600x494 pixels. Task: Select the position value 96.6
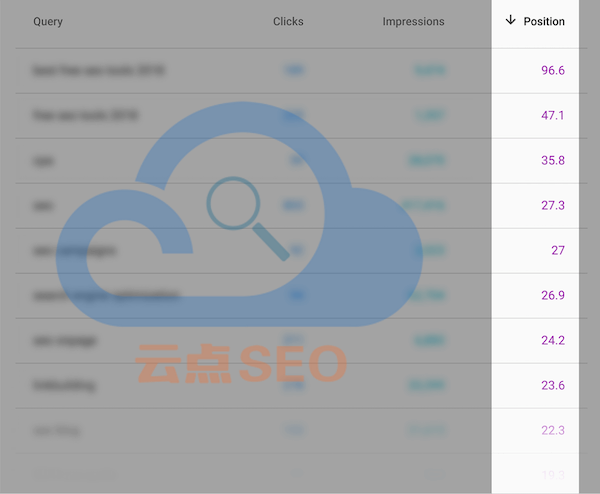pyautogui.click(x=553, y=70)
